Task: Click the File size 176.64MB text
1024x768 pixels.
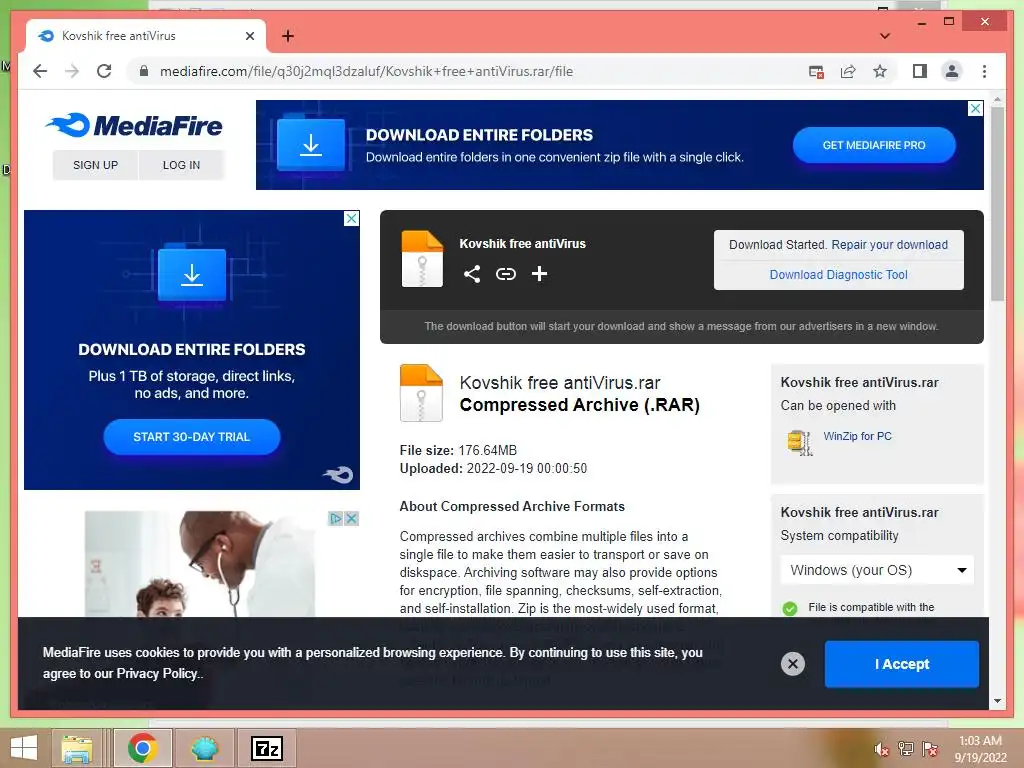Action: click(x=458, y=451)
